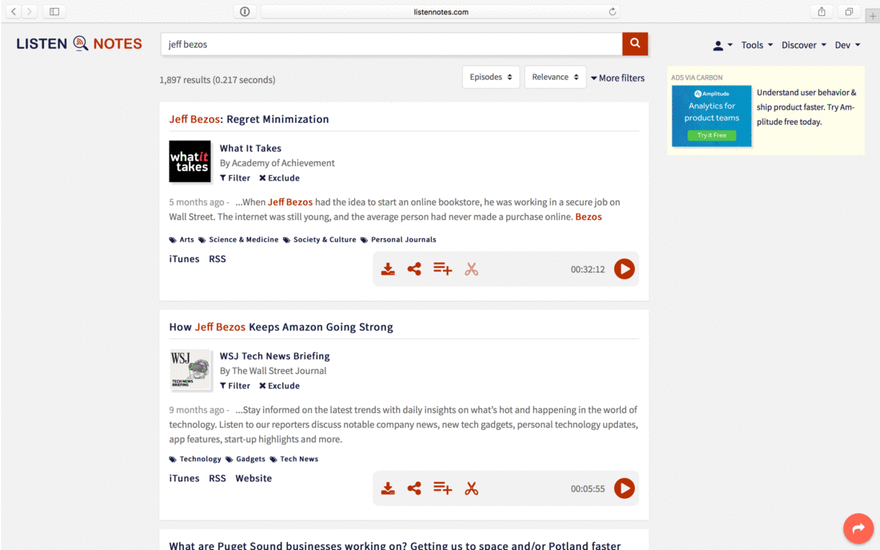880x550 pixels.
Task: Play the WSJ Tech News Briefing episode
Action: click(624, 489)
